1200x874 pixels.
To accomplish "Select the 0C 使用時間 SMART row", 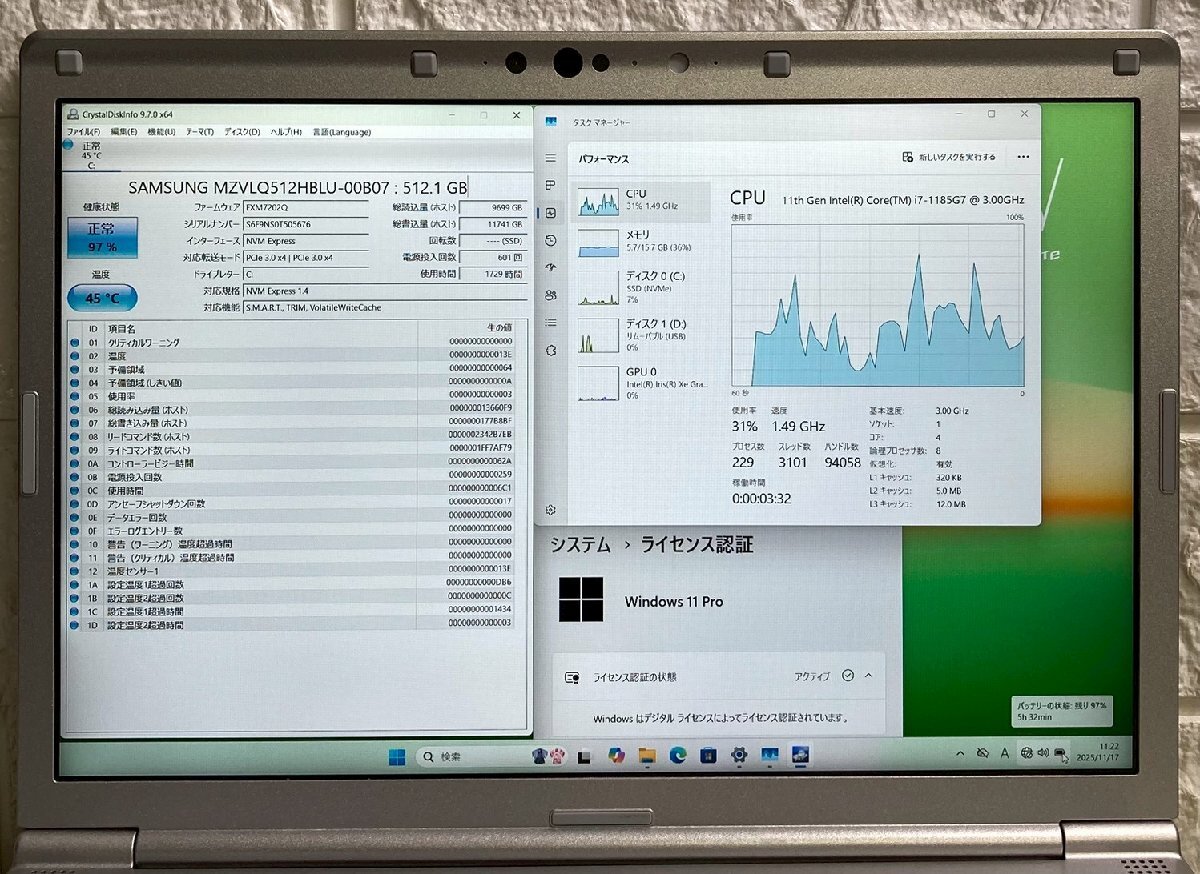I will (297, 490).
